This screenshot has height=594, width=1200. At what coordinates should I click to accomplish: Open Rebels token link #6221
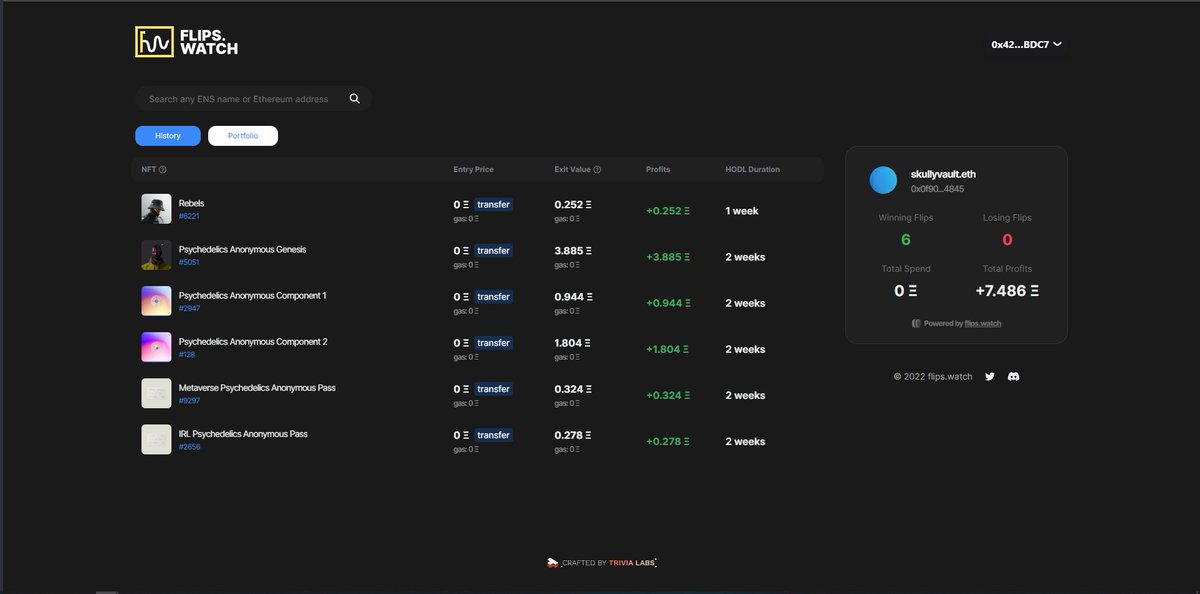[189, 216]
